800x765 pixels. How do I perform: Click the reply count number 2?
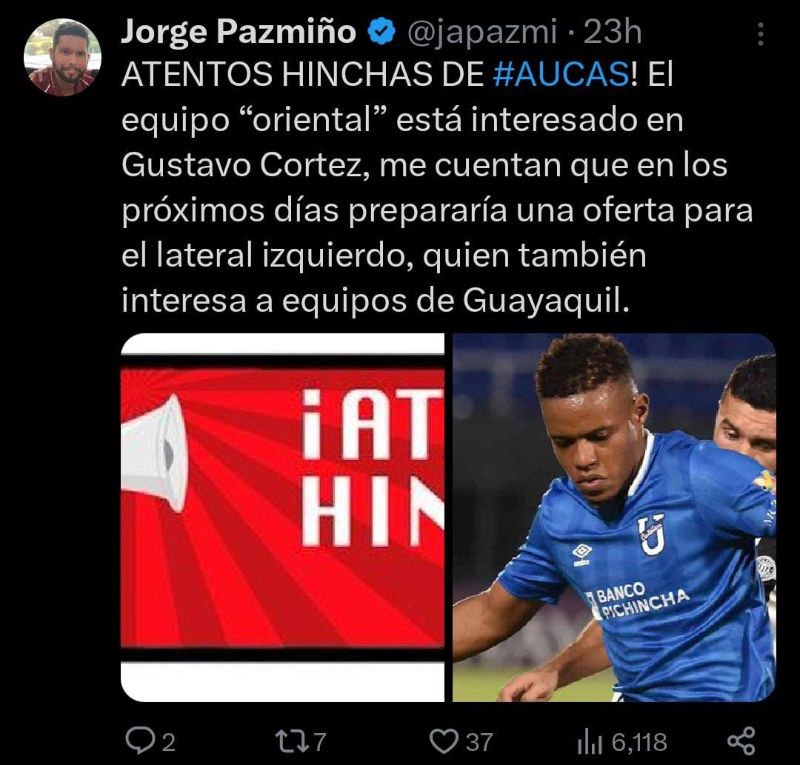(168, 742)
